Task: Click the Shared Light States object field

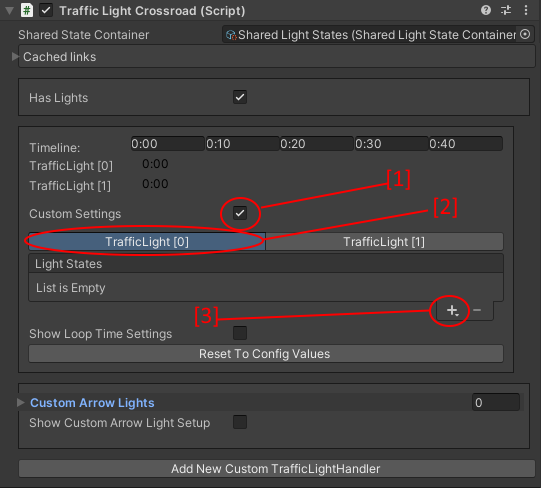Action: tap(378, 35)
